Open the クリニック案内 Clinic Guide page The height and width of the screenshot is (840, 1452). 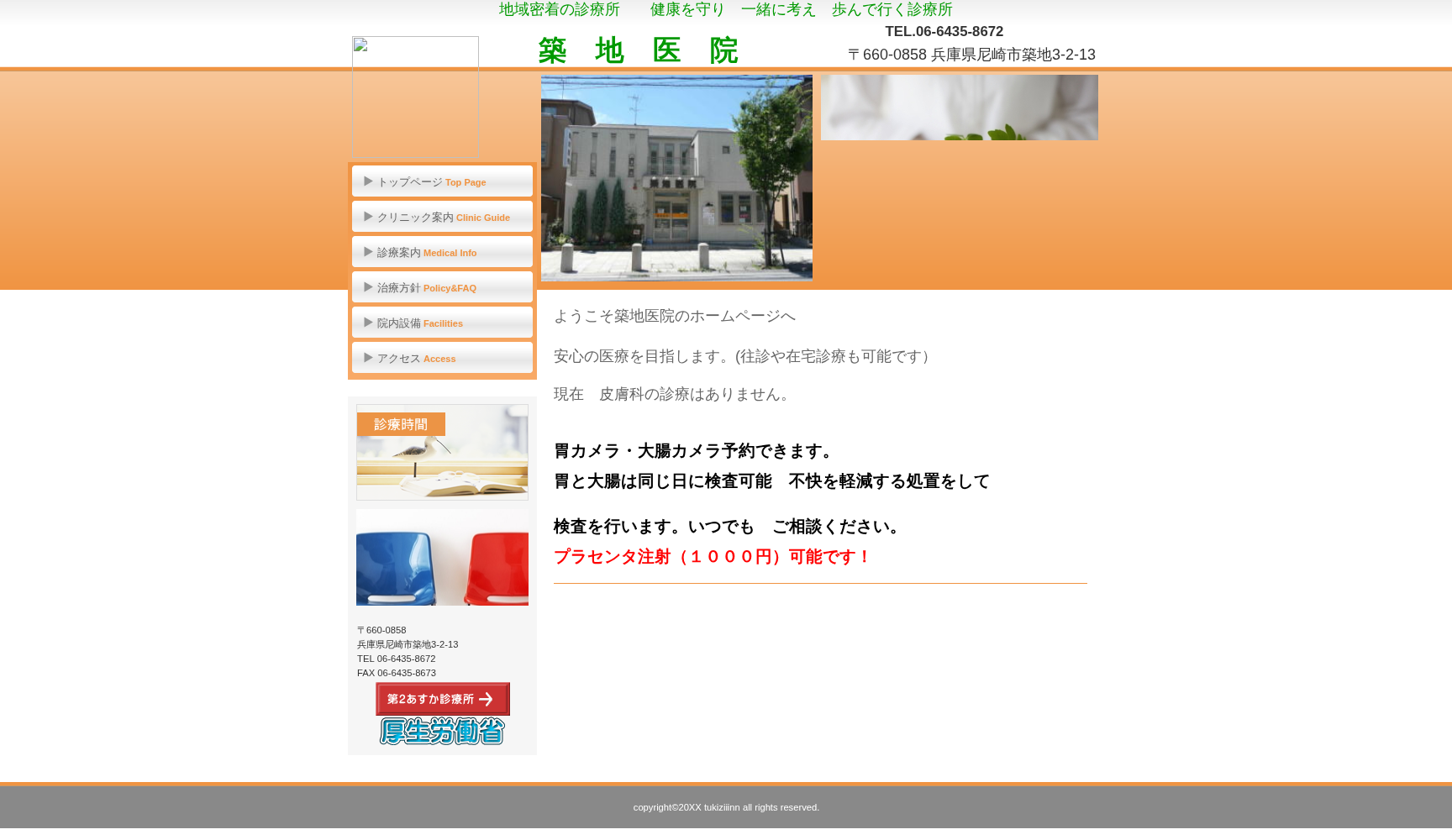444,217
